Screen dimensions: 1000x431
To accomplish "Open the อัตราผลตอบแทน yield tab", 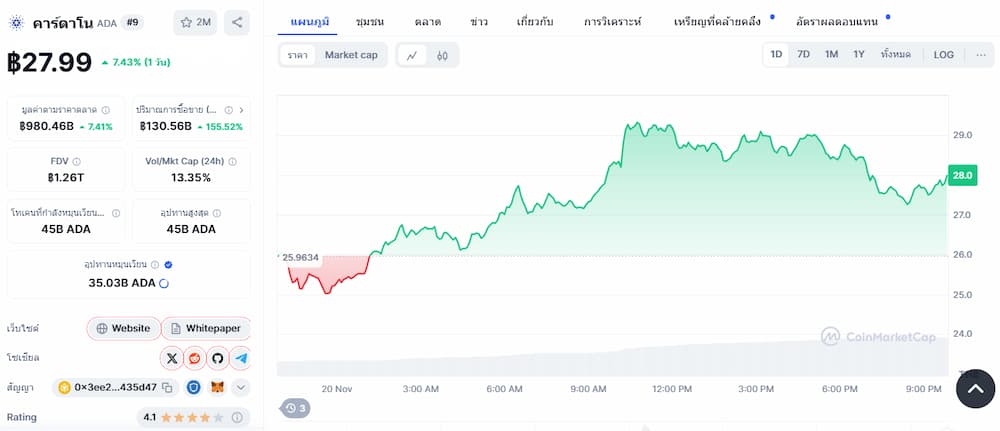I will pyautogui.click(x=837, y=22).
